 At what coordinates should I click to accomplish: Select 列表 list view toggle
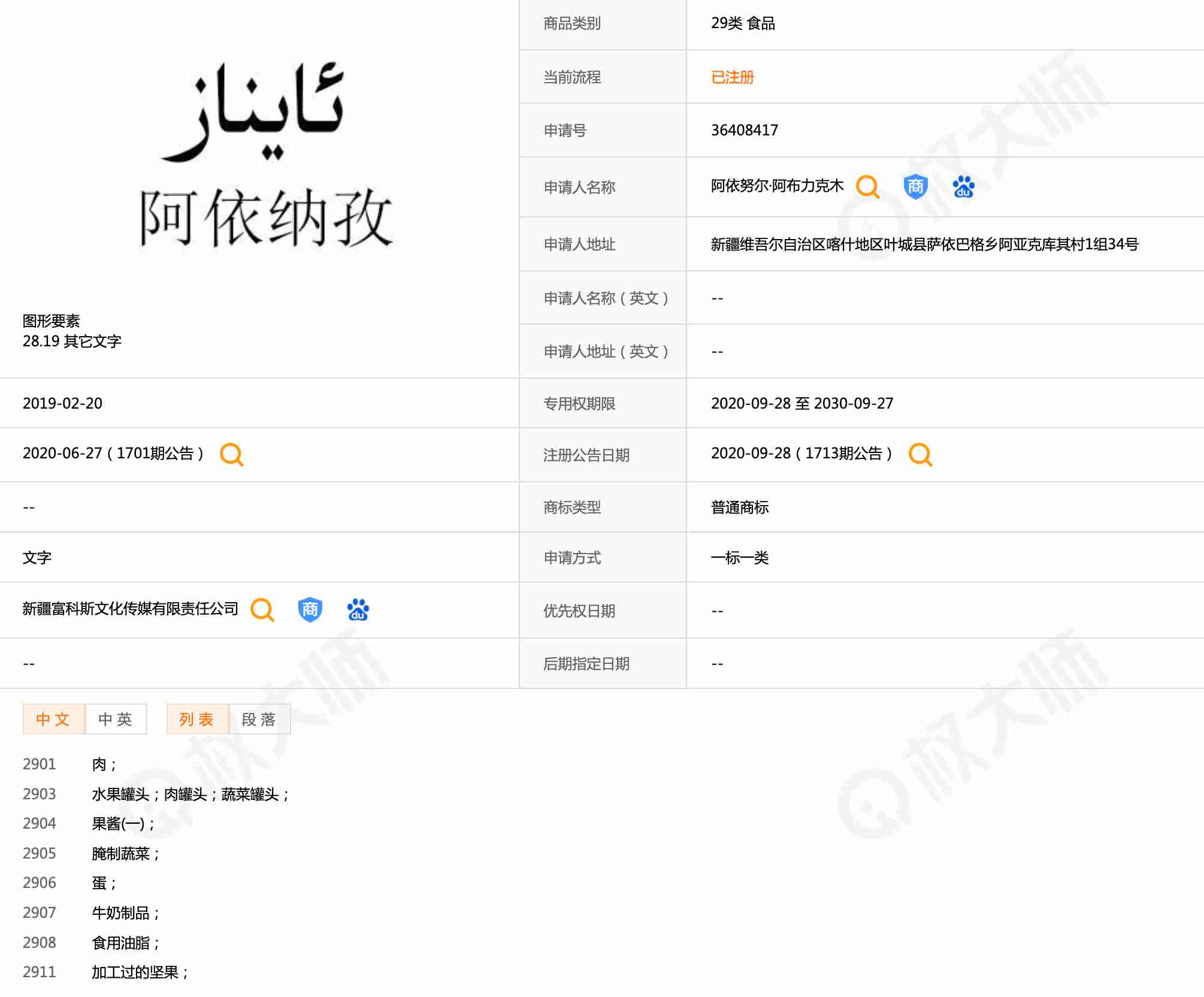[x=197, y=719]
